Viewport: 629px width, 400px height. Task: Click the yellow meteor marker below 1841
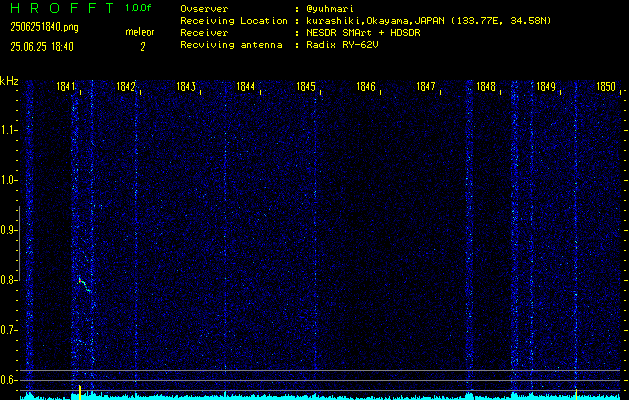tap(80, 392)
